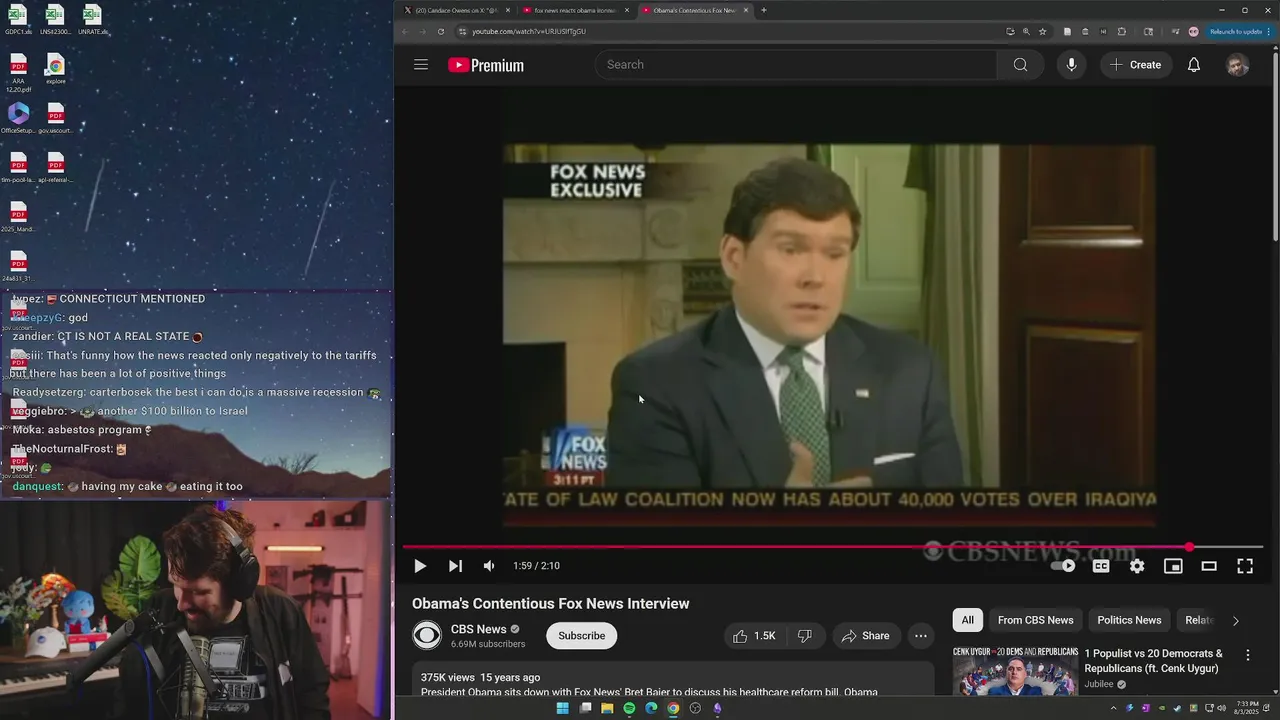The width and height of the screenshot is (1280, 720).
Task: Like the video with 1.5K likes
Action: [x=755, y=636]
